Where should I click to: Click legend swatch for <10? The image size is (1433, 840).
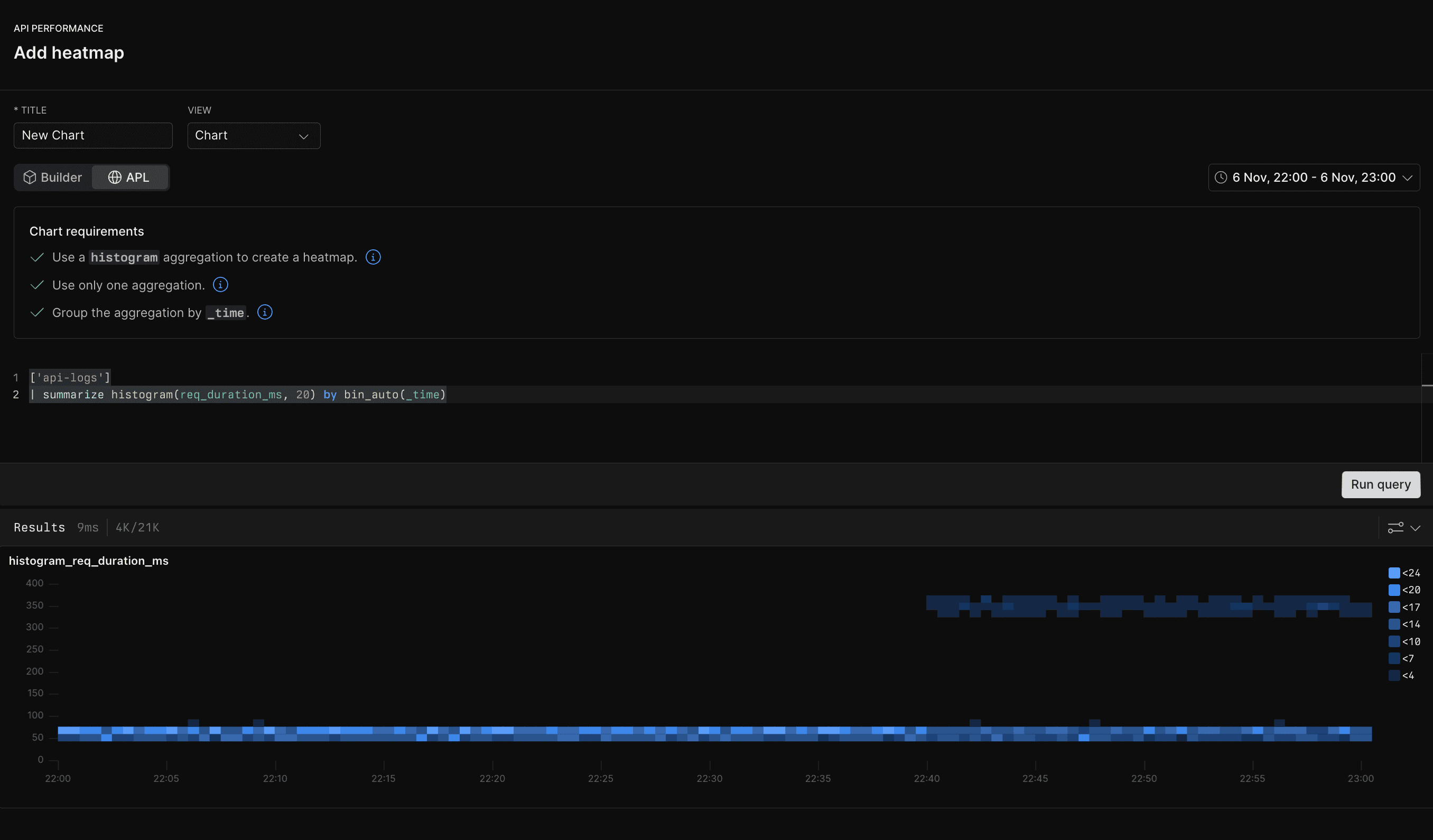click(x=1394, y=641)
